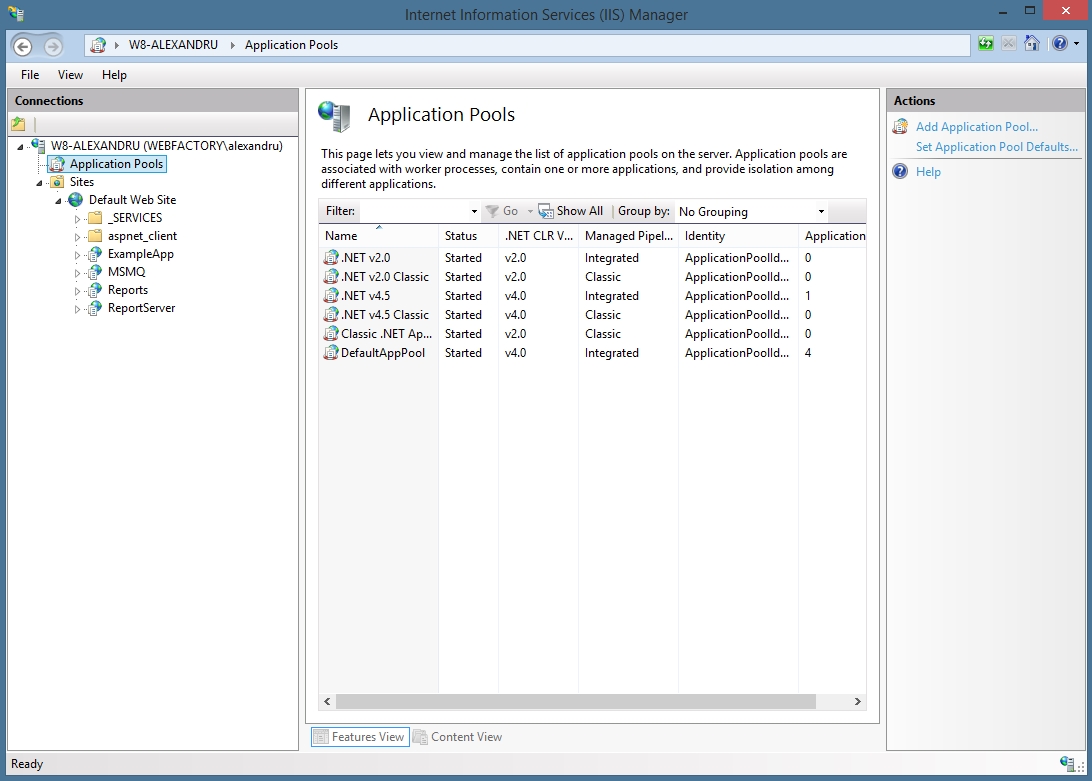Collapse the Sites tree node
The image size is (1092, 781).
(40, 182)
